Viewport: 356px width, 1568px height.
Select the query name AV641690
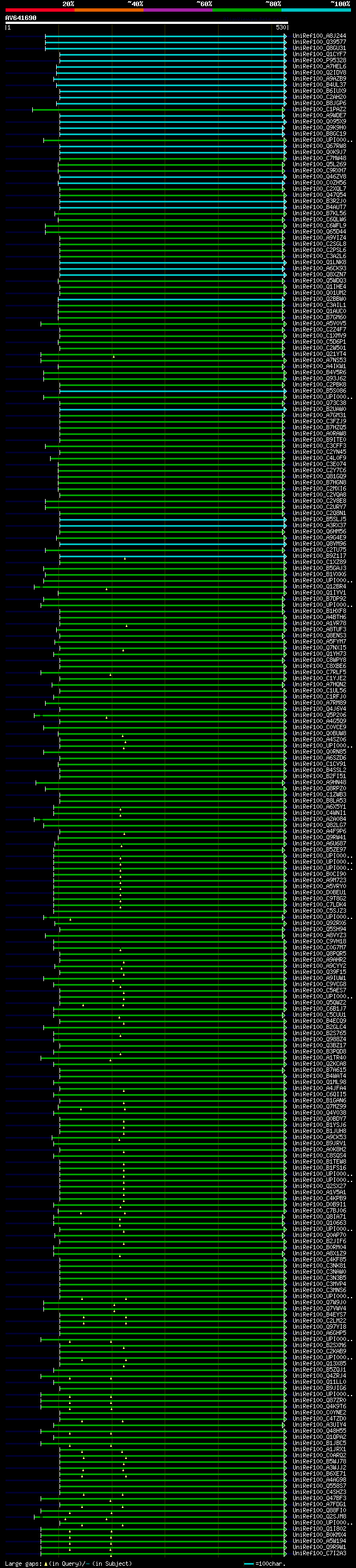coord(21,18)
